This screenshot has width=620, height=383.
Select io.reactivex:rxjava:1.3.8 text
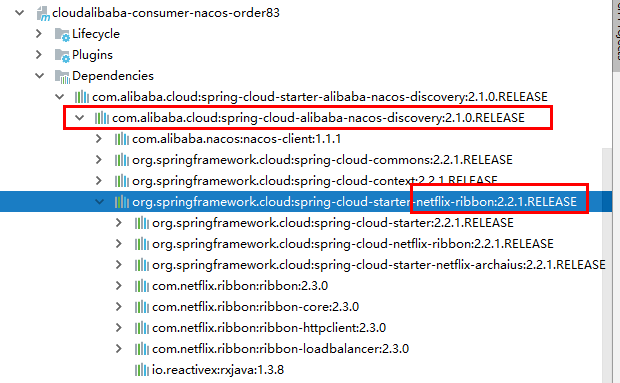218,370
